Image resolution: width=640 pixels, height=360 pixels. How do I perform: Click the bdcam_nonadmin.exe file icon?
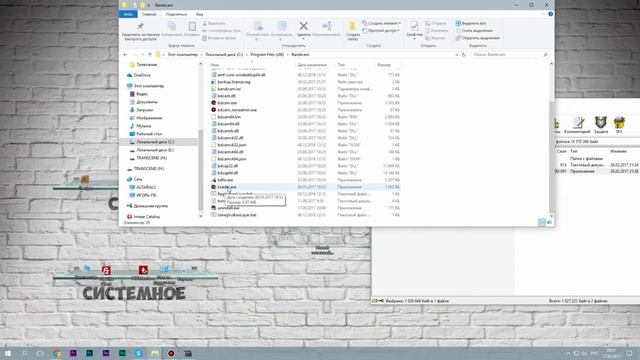tap(213, 110)
